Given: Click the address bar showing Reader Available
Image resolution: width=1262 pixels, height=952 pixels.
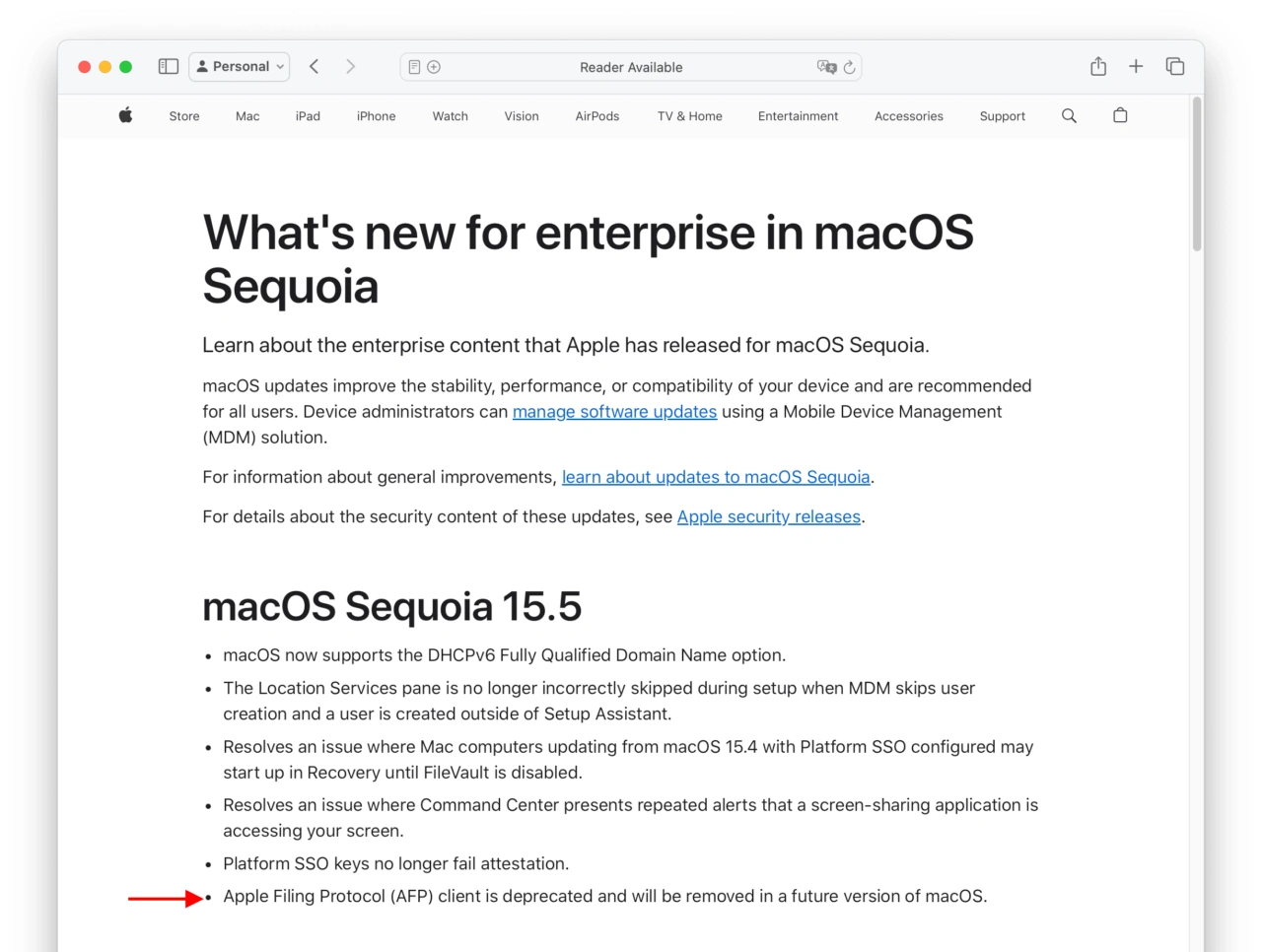Looking at the screenshot, I should click(x=631, y=67).
